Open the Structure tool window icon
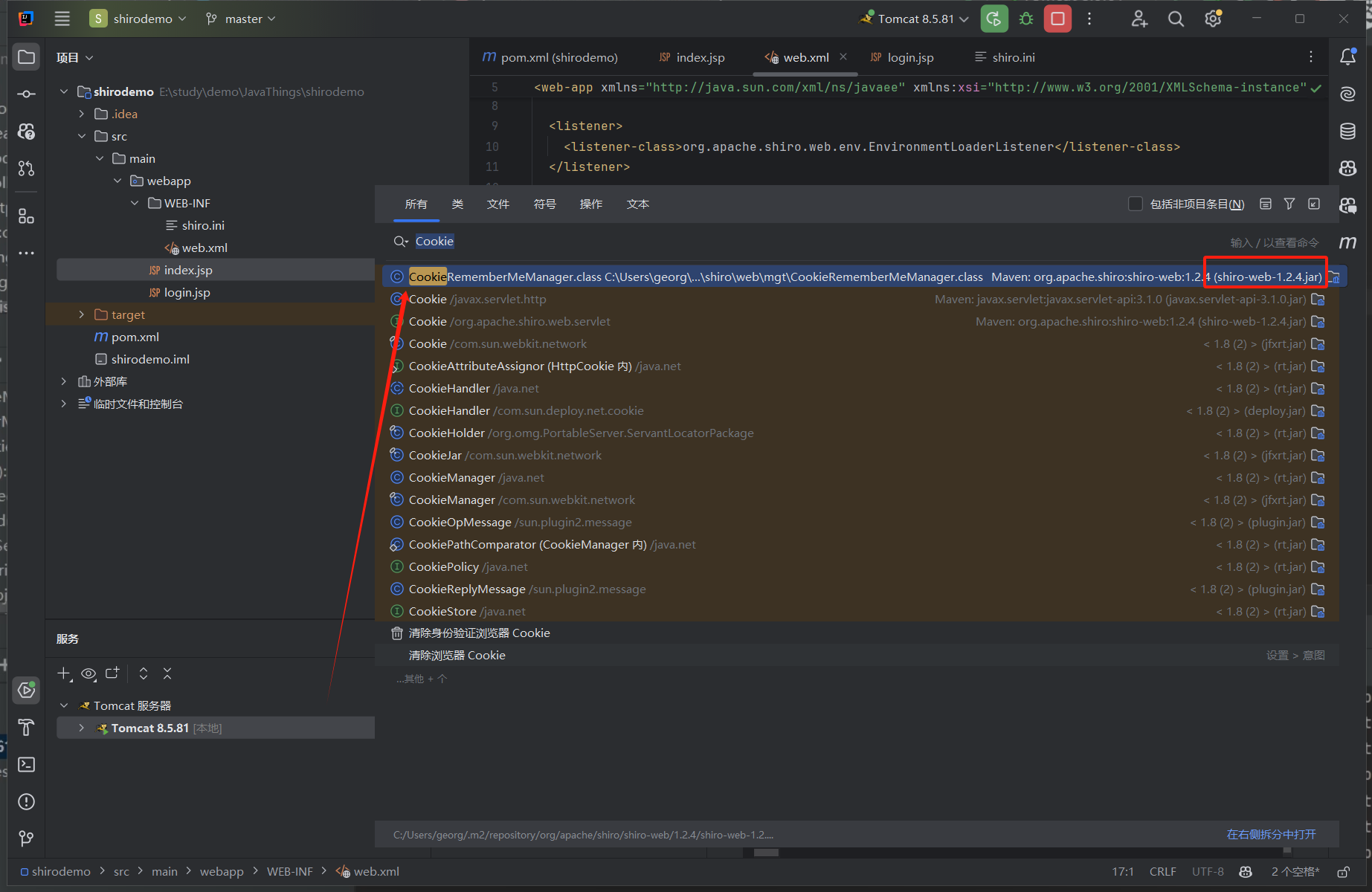 pyautogui.click(x=26, y=216)
